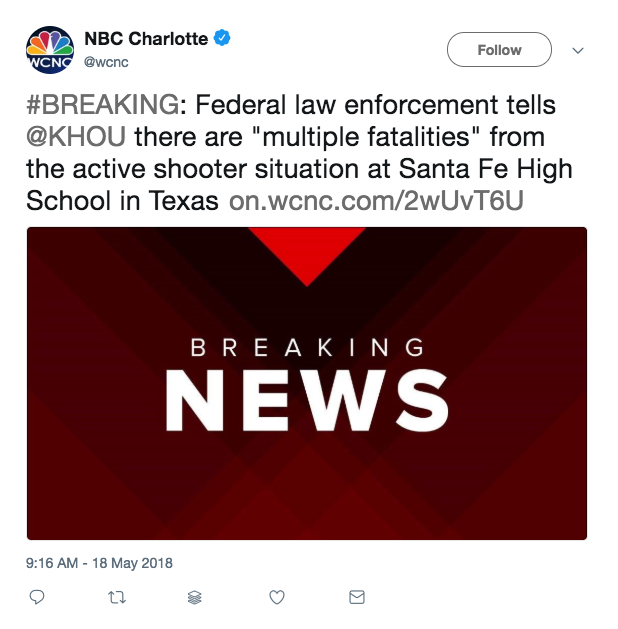Click the spaced BREAKING word in the image
This screenshot has height=629, width=618.
[306, 348]
